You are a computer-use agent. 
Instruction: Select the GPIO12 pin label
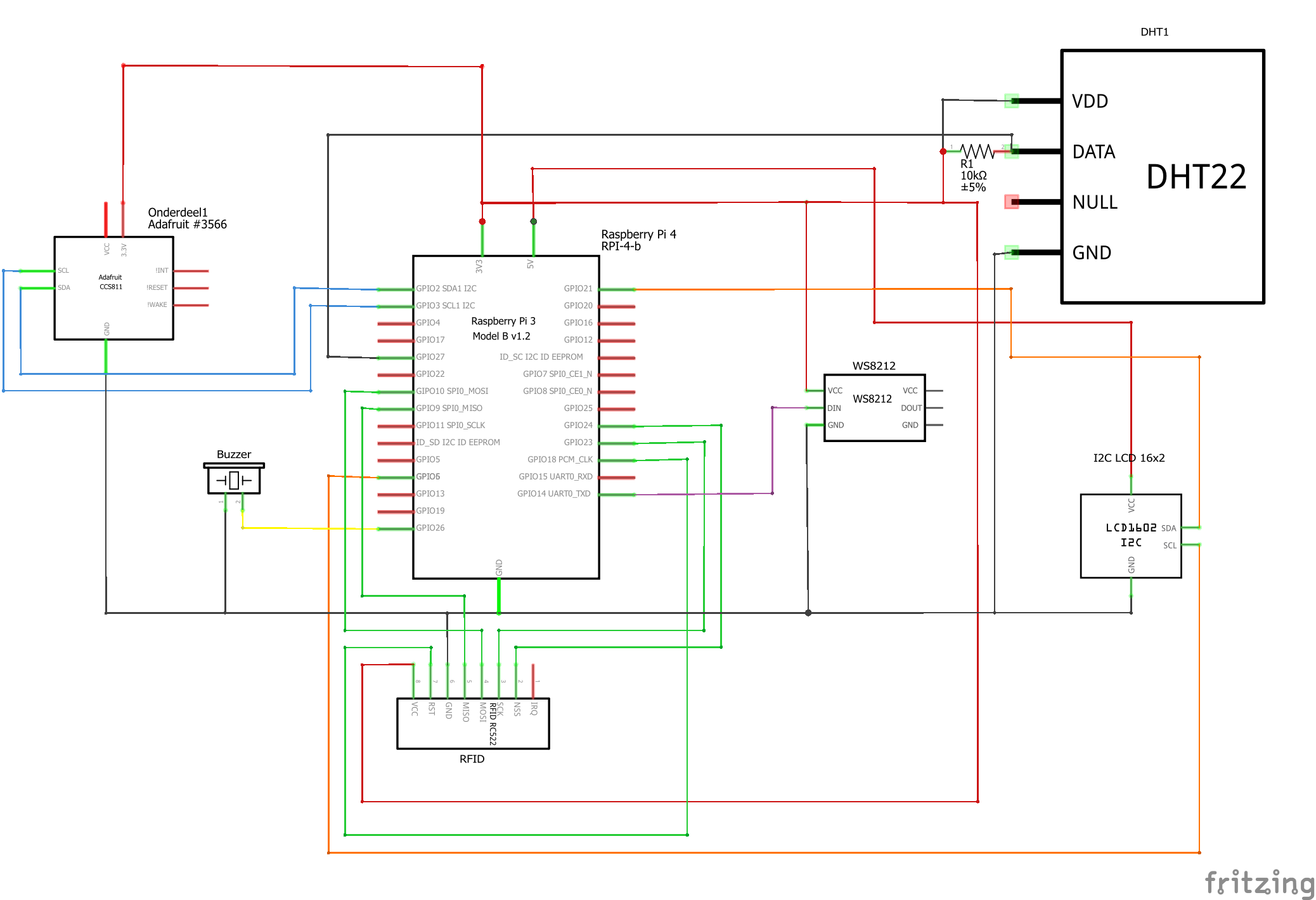pyautogui.click(x=578, y=340)
